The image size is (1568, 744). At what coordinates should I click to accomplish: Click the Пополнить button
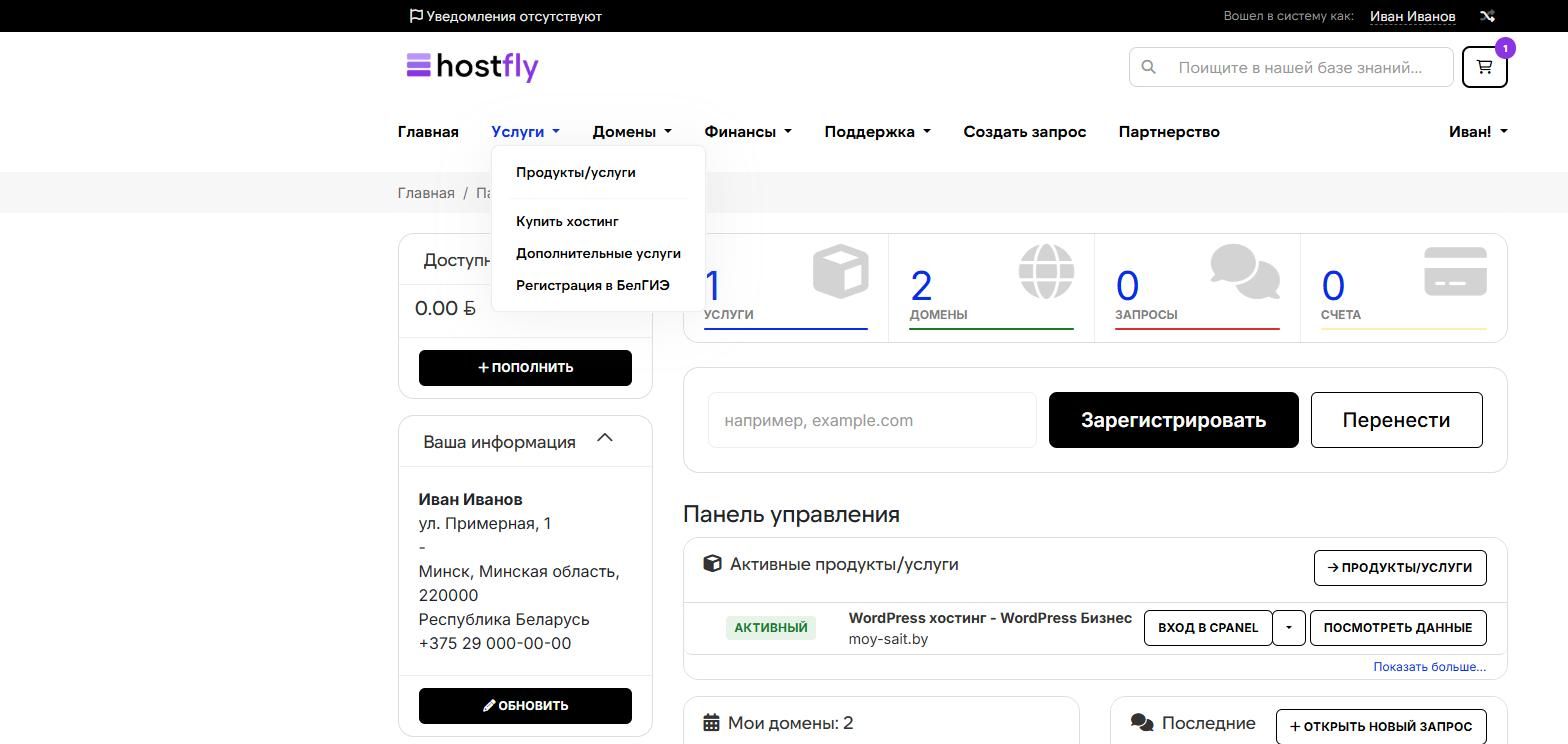[525, 367]
